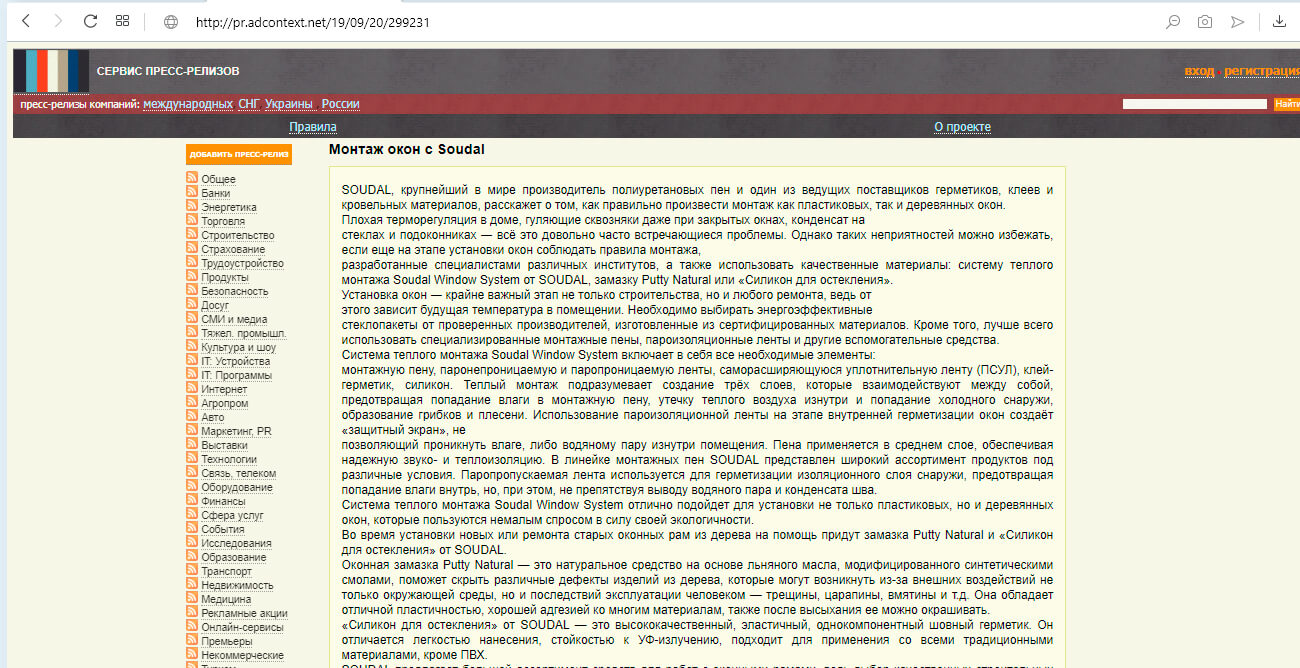Open the О проекте menu link
Image resolution: width=1300 pixels, height=668 pixels.
[x=962, y=127]
